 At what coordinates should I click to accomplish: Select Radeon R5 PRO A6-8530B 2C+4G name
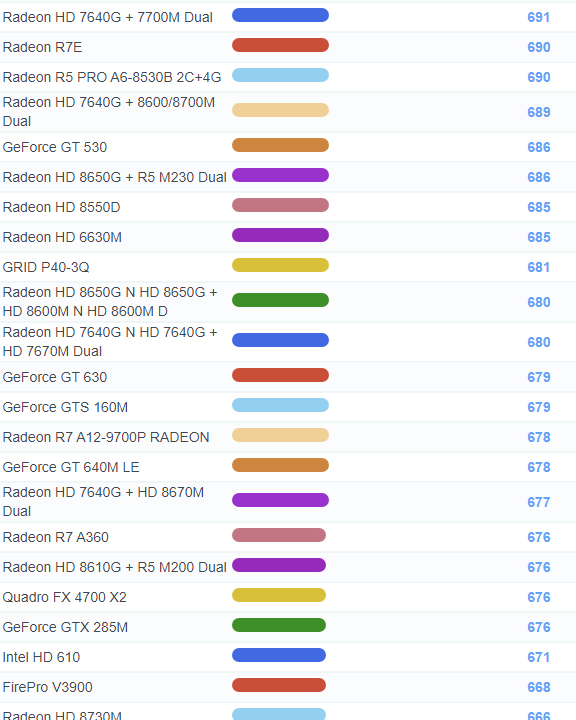click(112, 77)
